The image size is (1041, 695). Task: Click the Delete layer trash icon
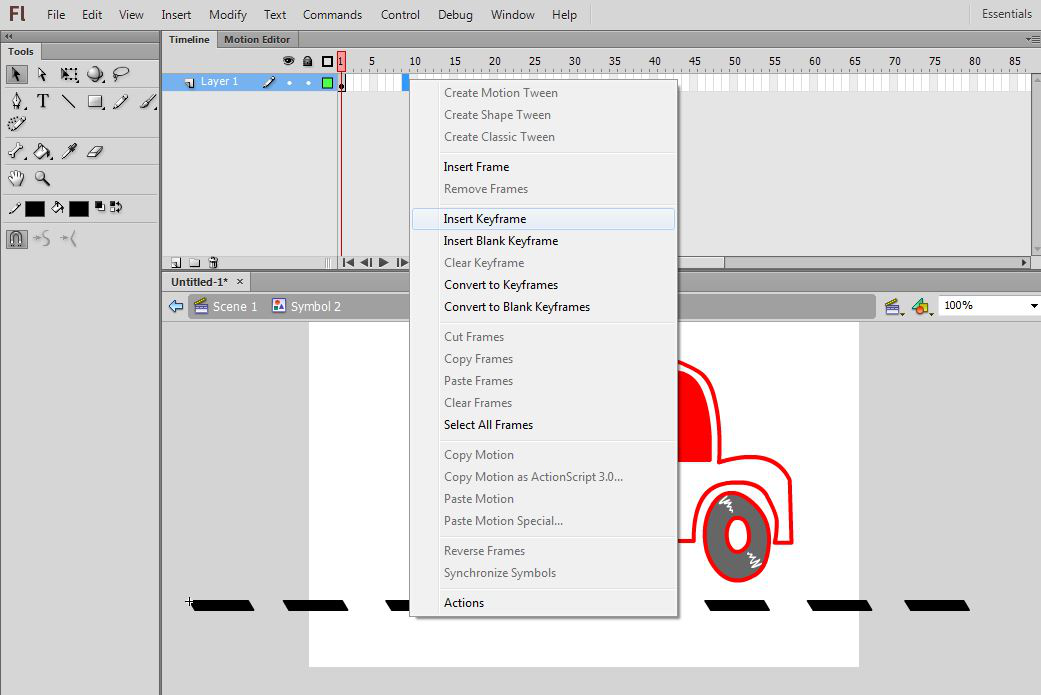pos(213,263)
